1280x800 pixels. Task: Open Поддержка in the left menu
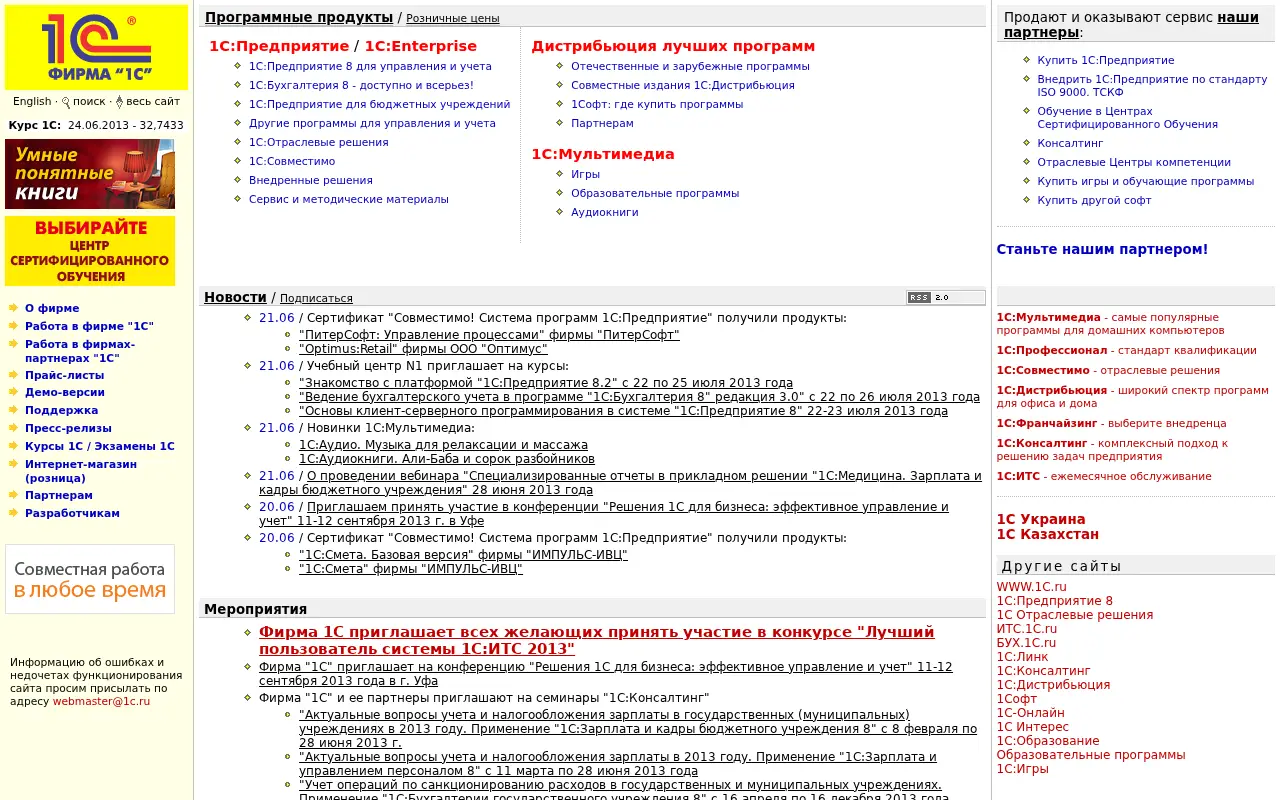(62, 410)
